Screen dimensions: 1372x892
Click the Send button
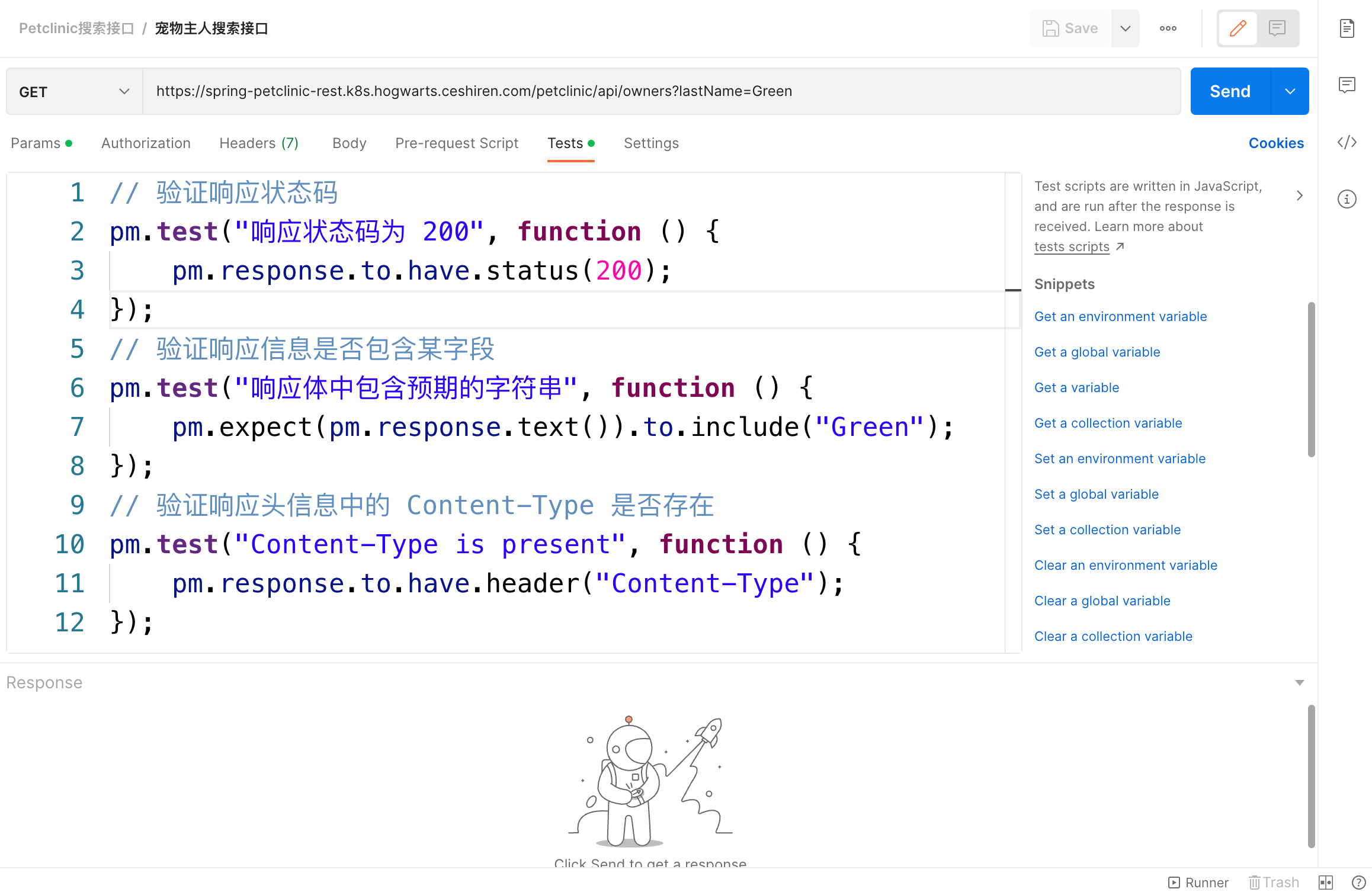pyautogui.click(x=1230, y=91)
